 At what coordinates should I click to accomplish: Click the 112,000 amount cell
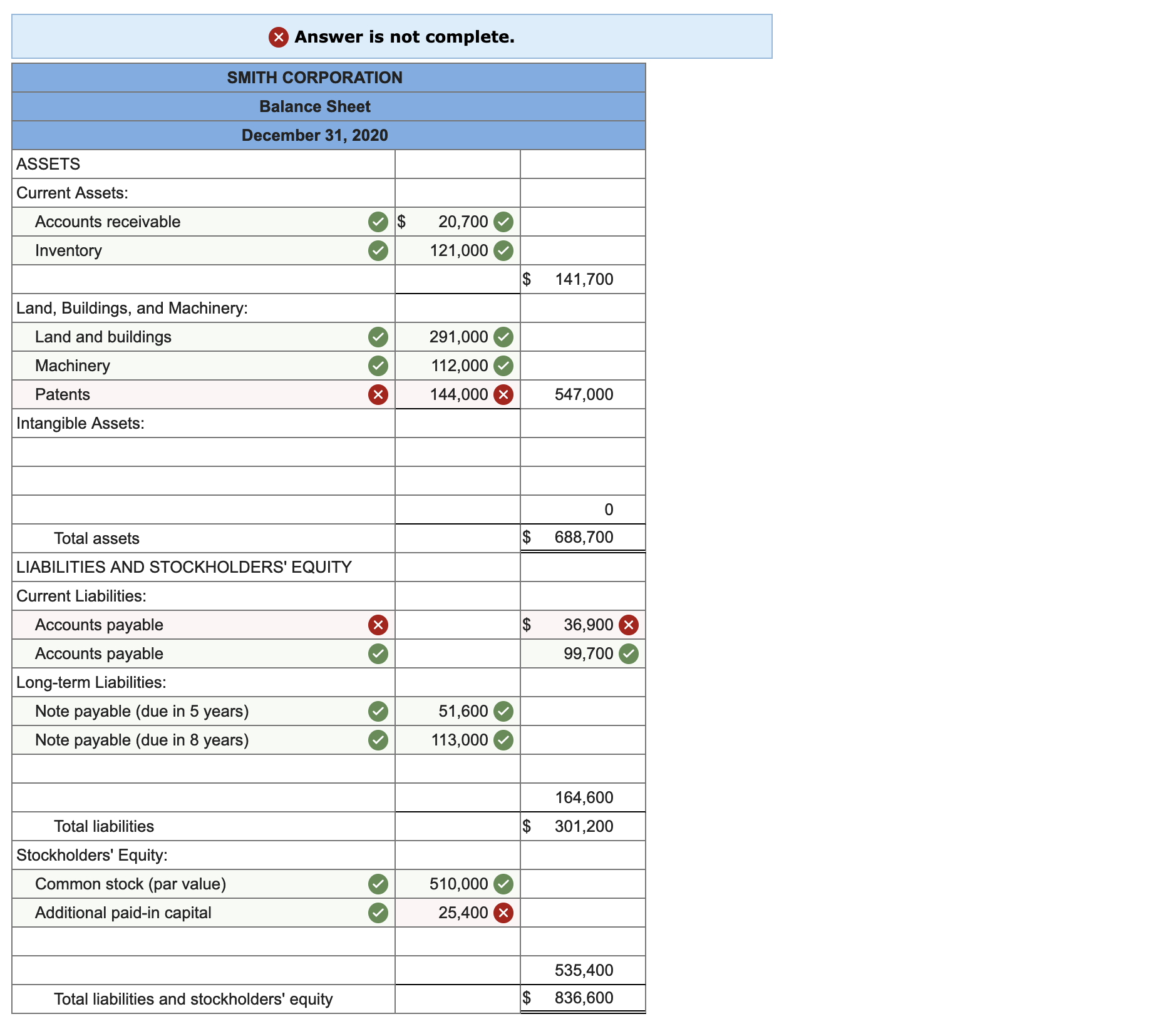click(458, 366)
